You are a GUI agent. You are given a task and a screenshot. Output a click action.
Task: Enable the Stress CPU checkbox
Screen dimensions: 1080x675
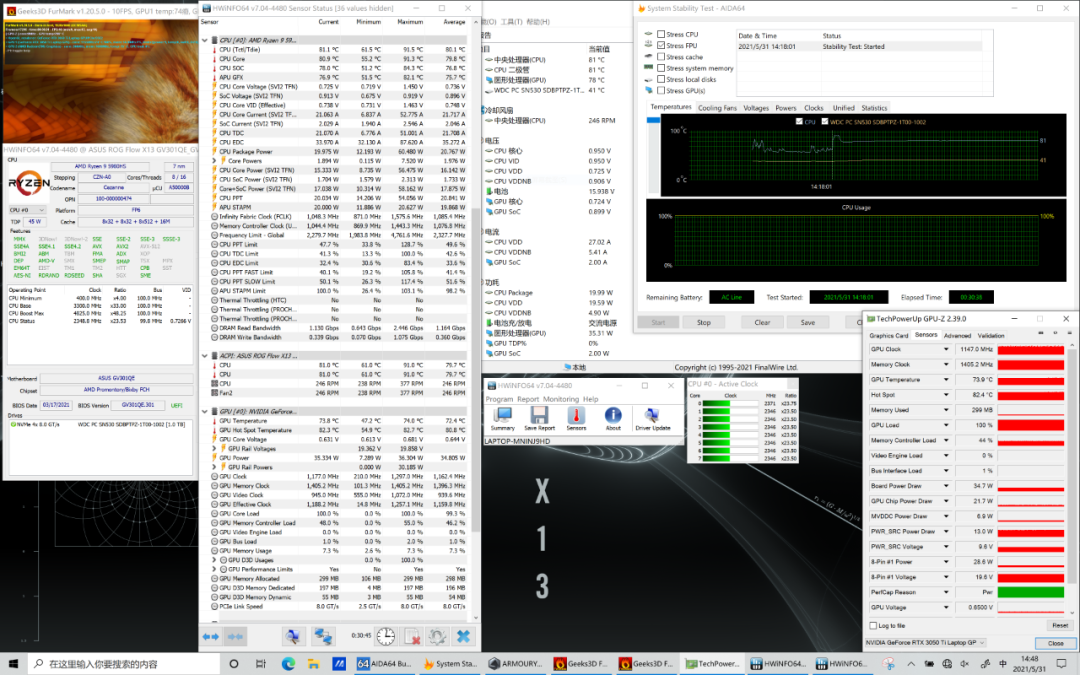659,35
